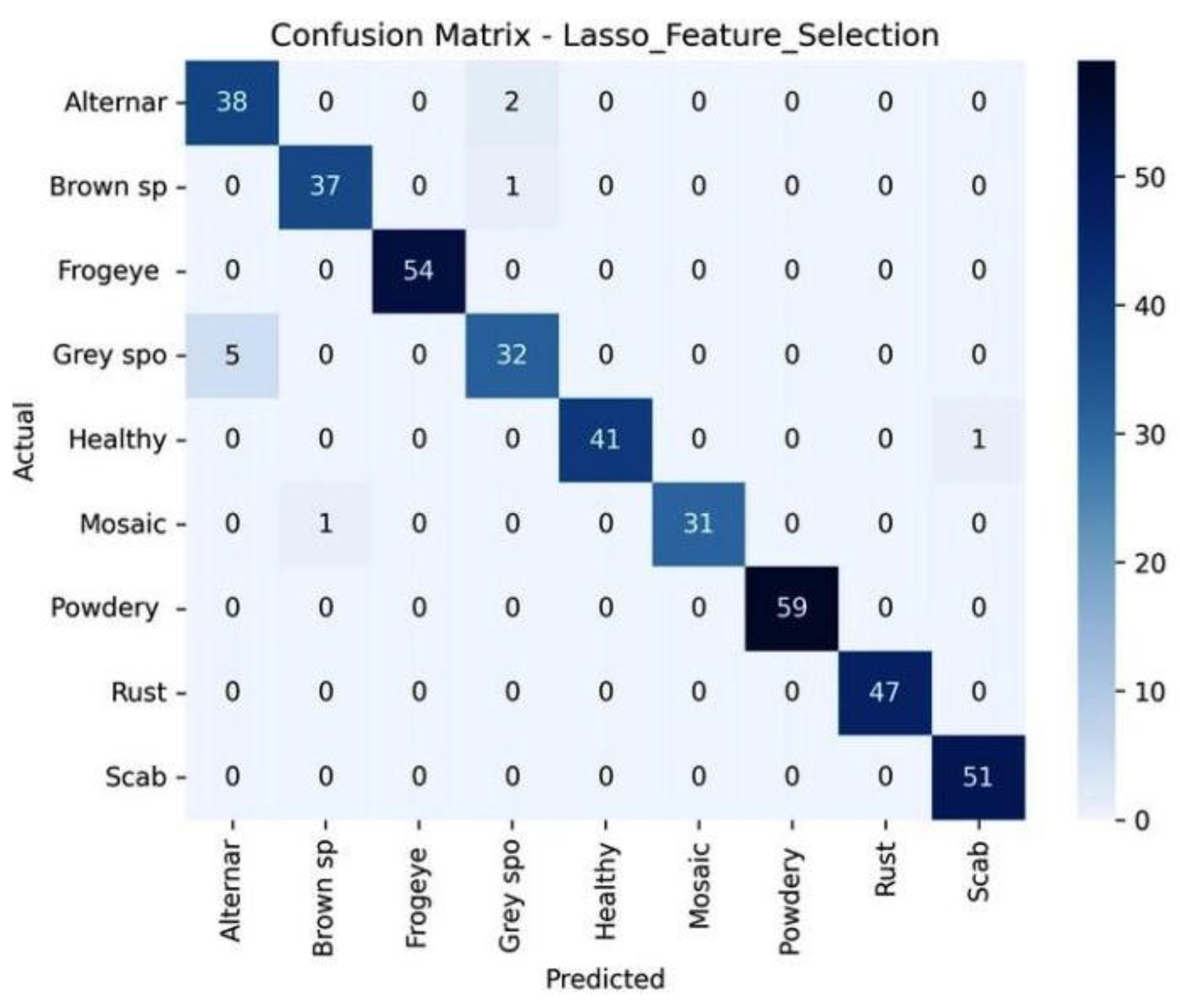Click the Grey spo row cell showing 5
1180x1008 pixels.
pos(232,355)
